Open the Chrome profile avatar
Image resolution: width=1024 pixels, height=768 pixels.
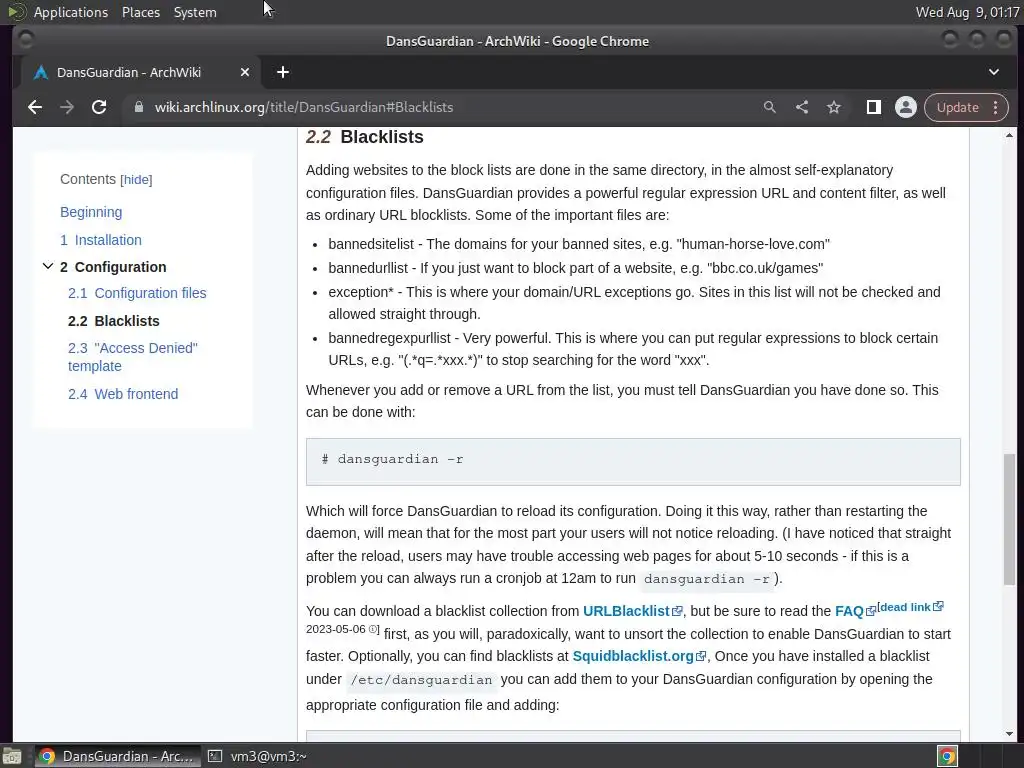[906, 107]
